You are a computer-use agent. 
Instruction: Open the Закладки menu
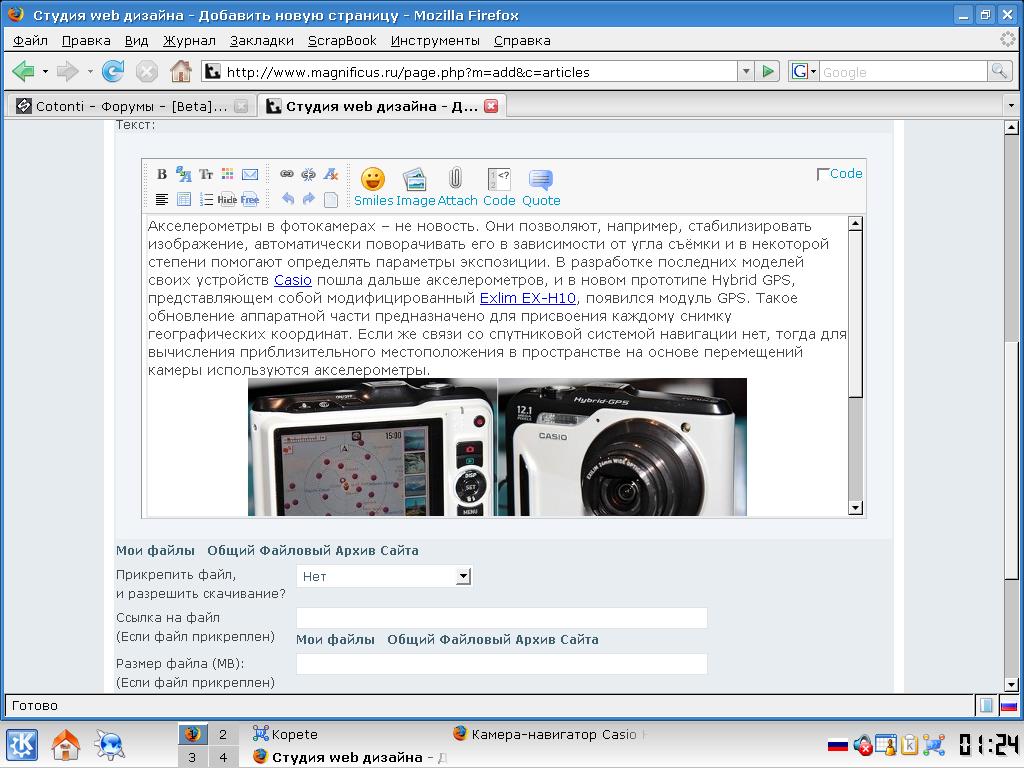[x=261, y=40]
